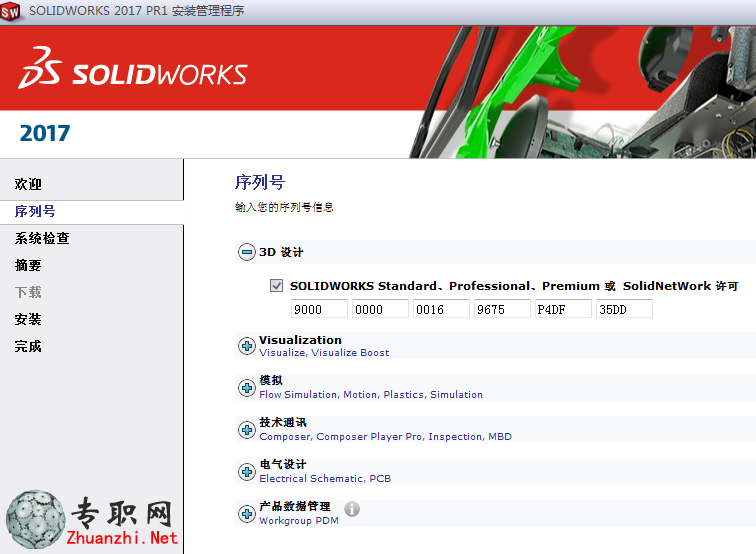Viewport: 756px width, 554px height.
Task: Click the serial number field containing 35DD
Action: pos(624,309)
